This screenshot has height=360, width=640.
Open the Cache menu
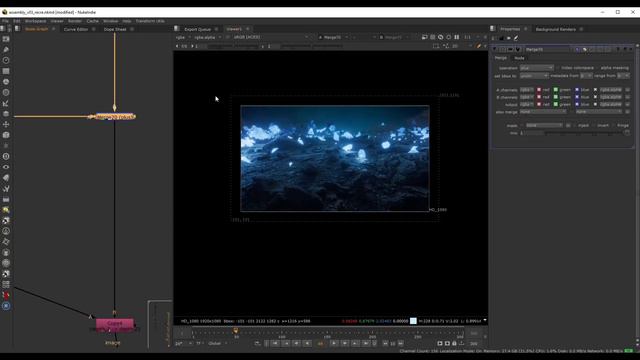pos(93,21)
